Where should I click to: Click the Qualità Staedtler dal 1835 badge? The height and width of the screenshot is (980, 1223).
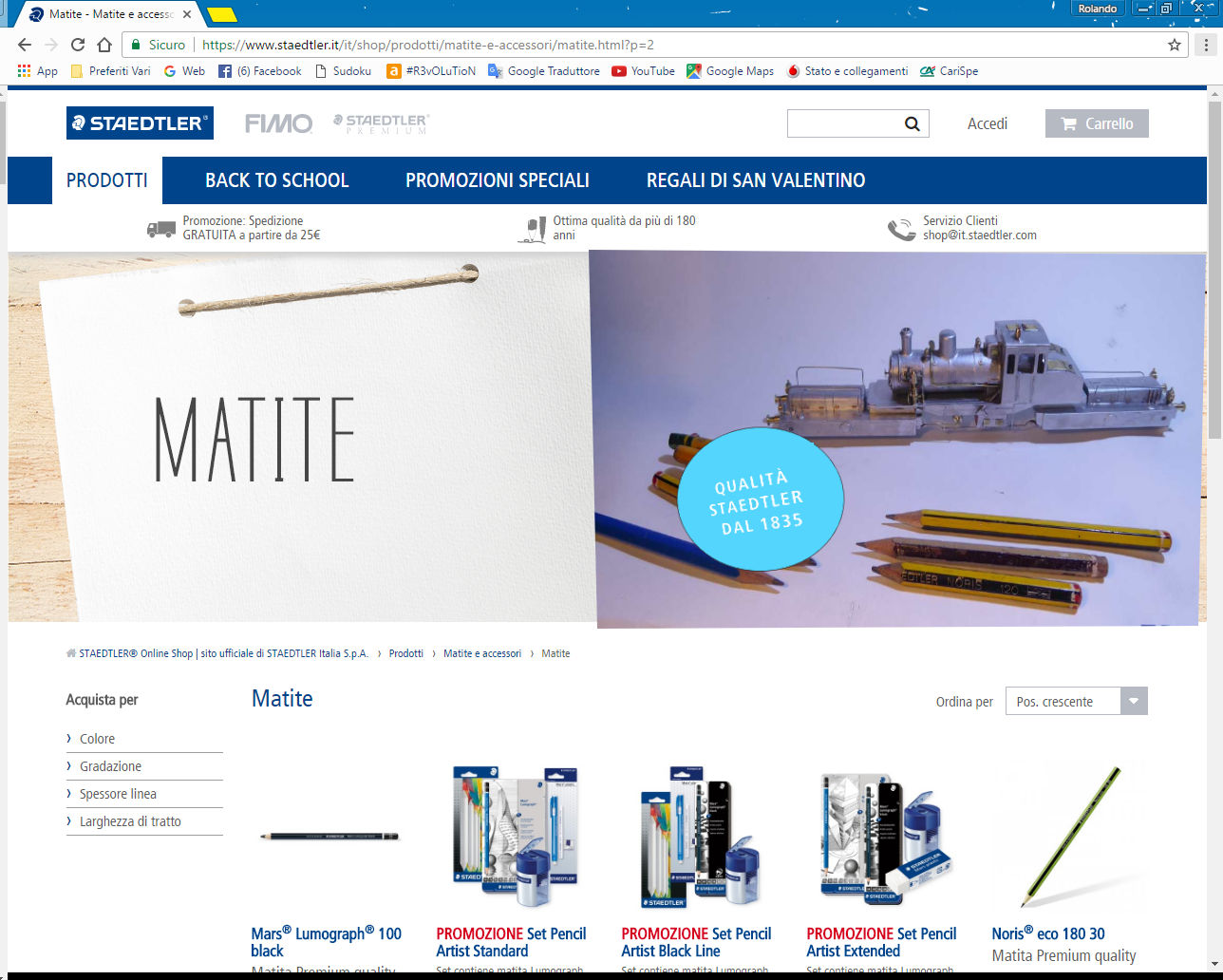pos(761,499)
